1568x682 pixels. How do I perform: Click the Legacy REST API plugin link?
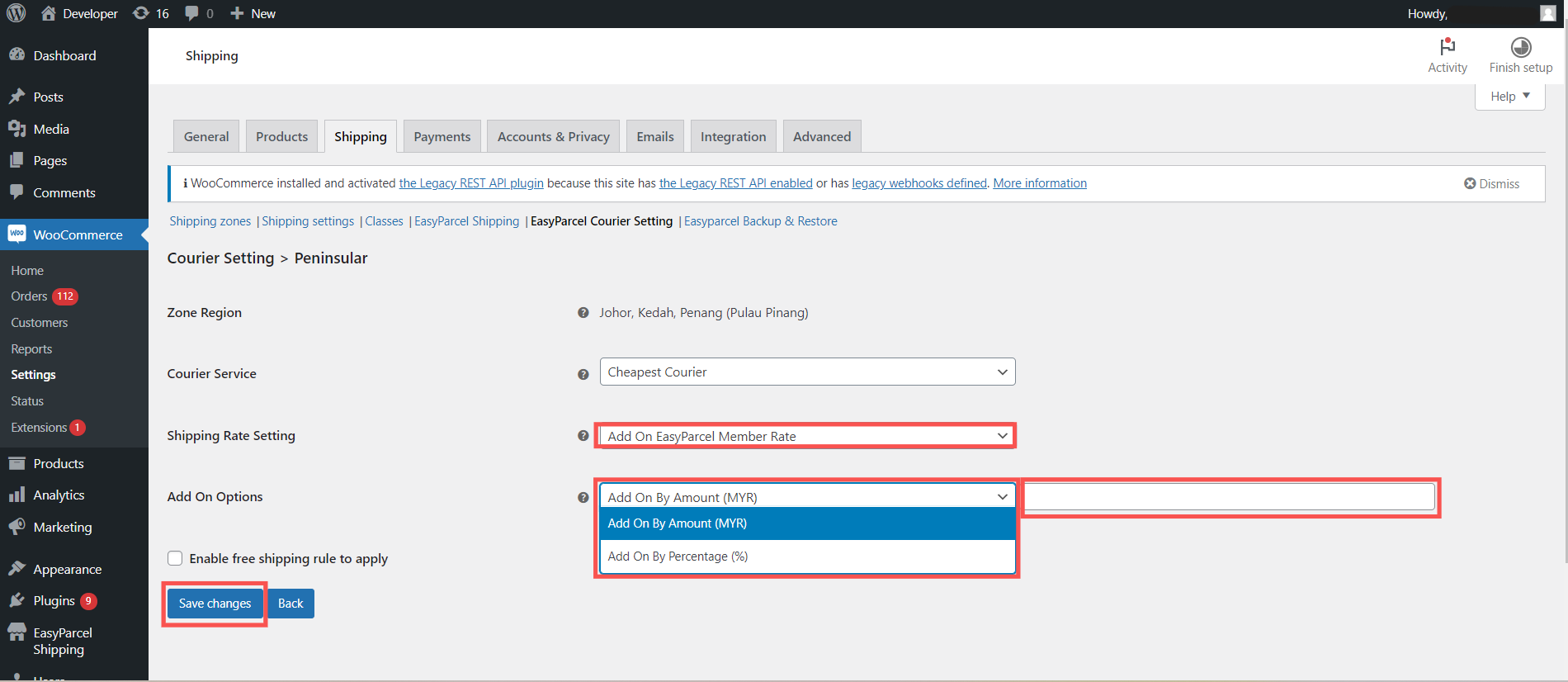pos(471,183)
